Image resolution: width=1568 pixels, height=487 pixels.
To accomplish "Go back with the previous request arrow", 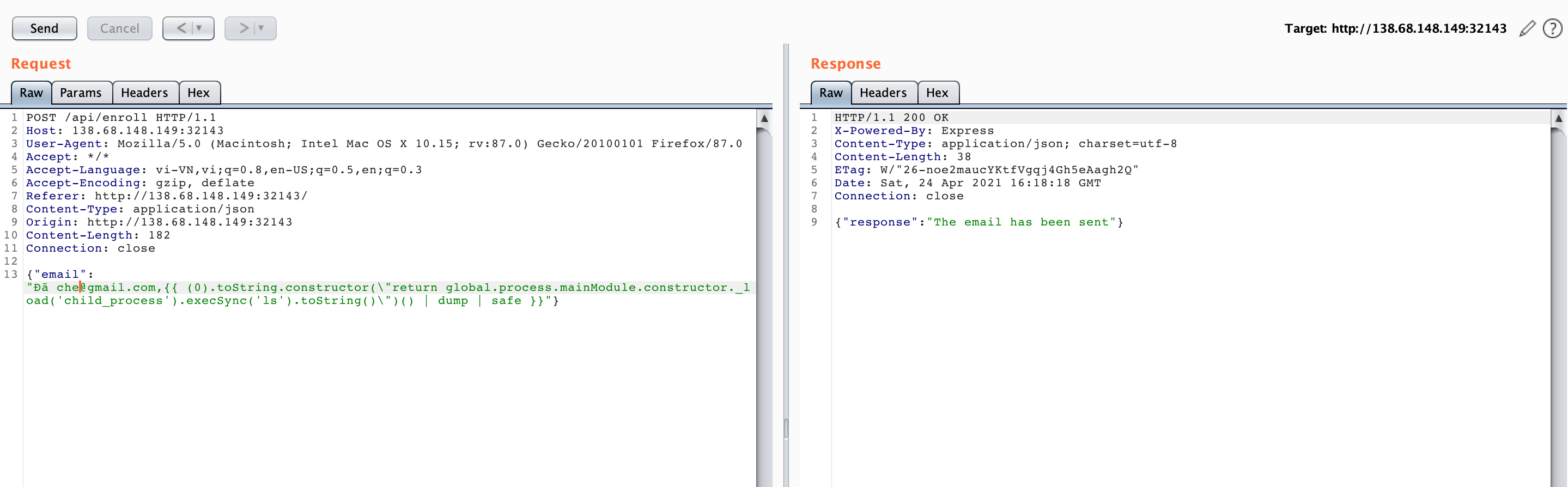I will (x=181, y=29).
